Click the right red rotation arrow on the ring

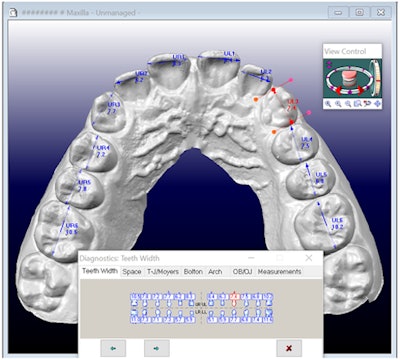coord(360,90)
